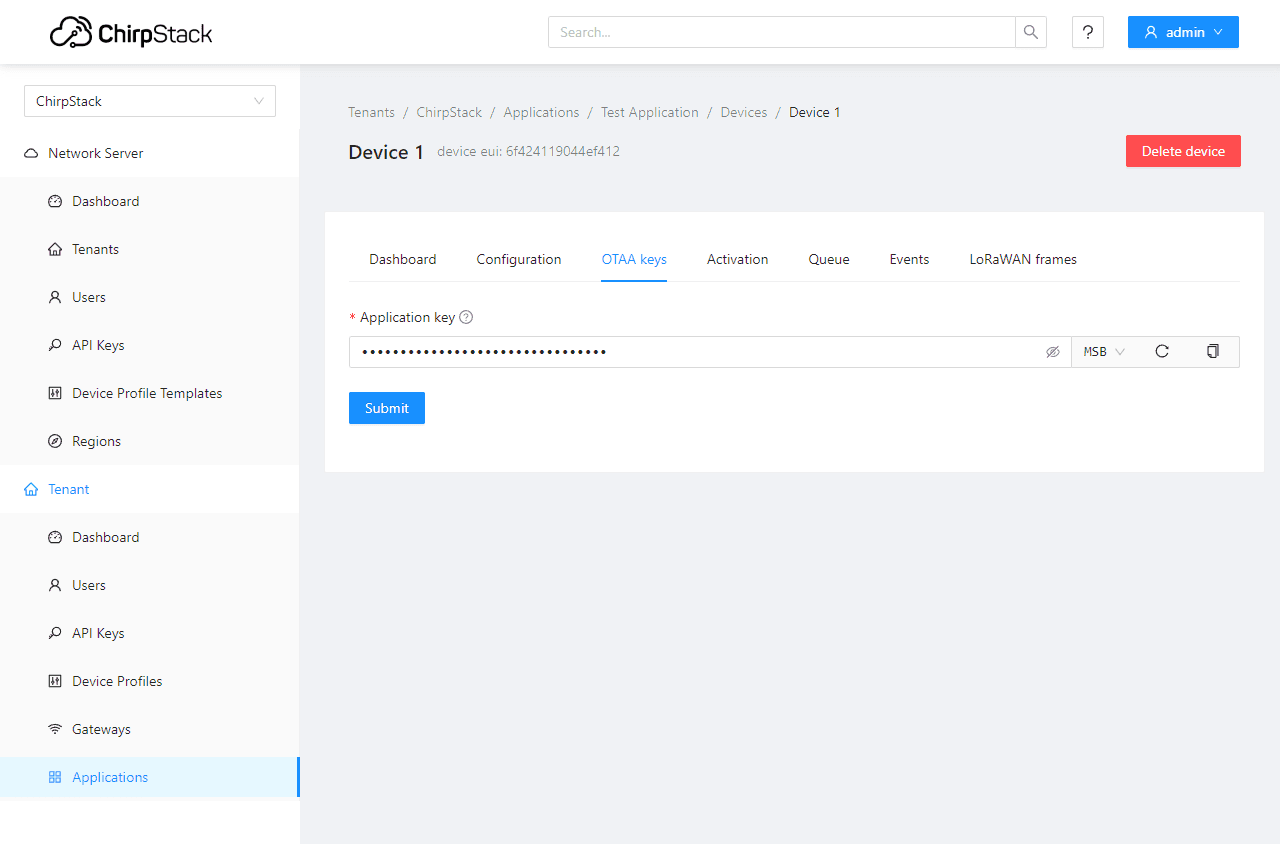Open Device Profile Templates page
Screen dimensions: 1280x844
coord(147,393)
